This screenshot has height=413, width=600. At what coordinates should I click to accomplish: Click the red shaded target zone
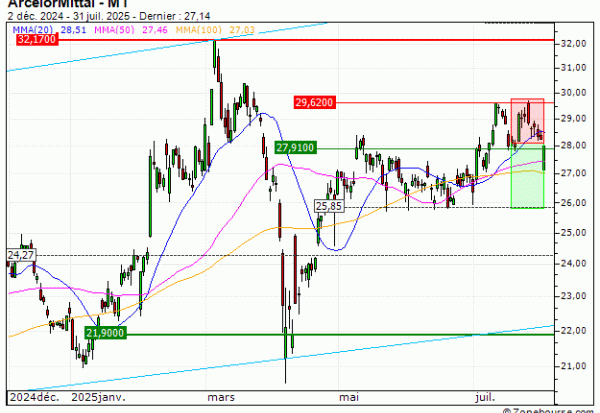point(527,121)
